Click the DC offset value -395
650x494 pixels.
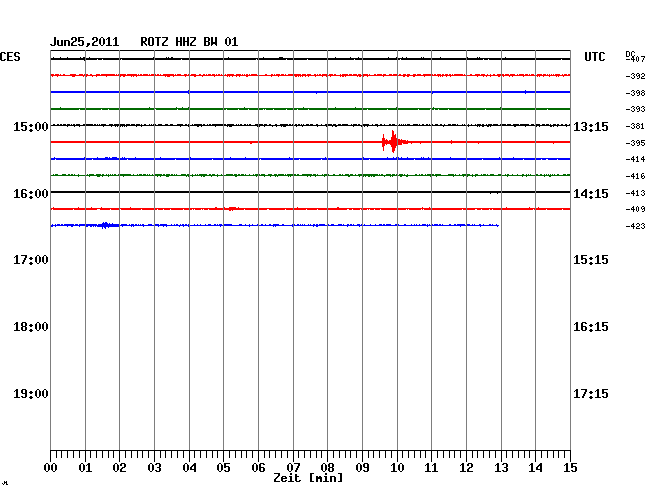635,143
